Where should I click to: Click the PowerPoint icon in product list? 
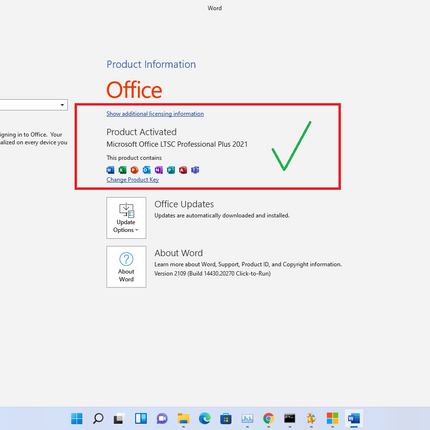134,170
